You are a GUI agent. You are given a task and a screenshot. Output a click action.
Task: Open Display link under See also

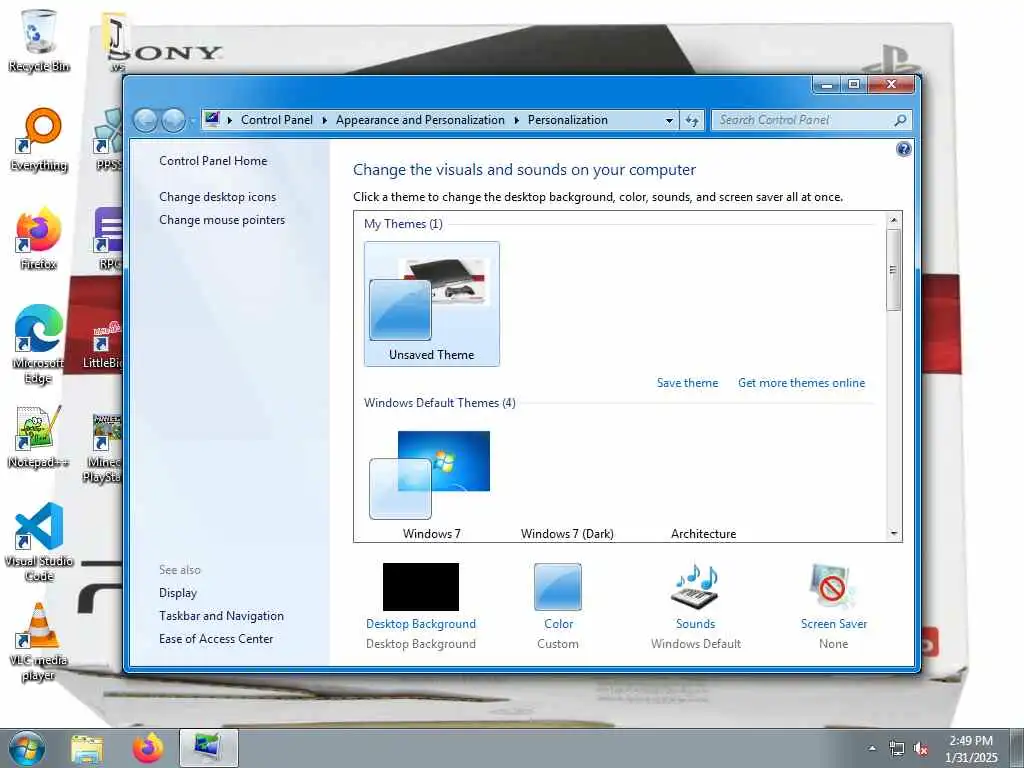[178, 593]
